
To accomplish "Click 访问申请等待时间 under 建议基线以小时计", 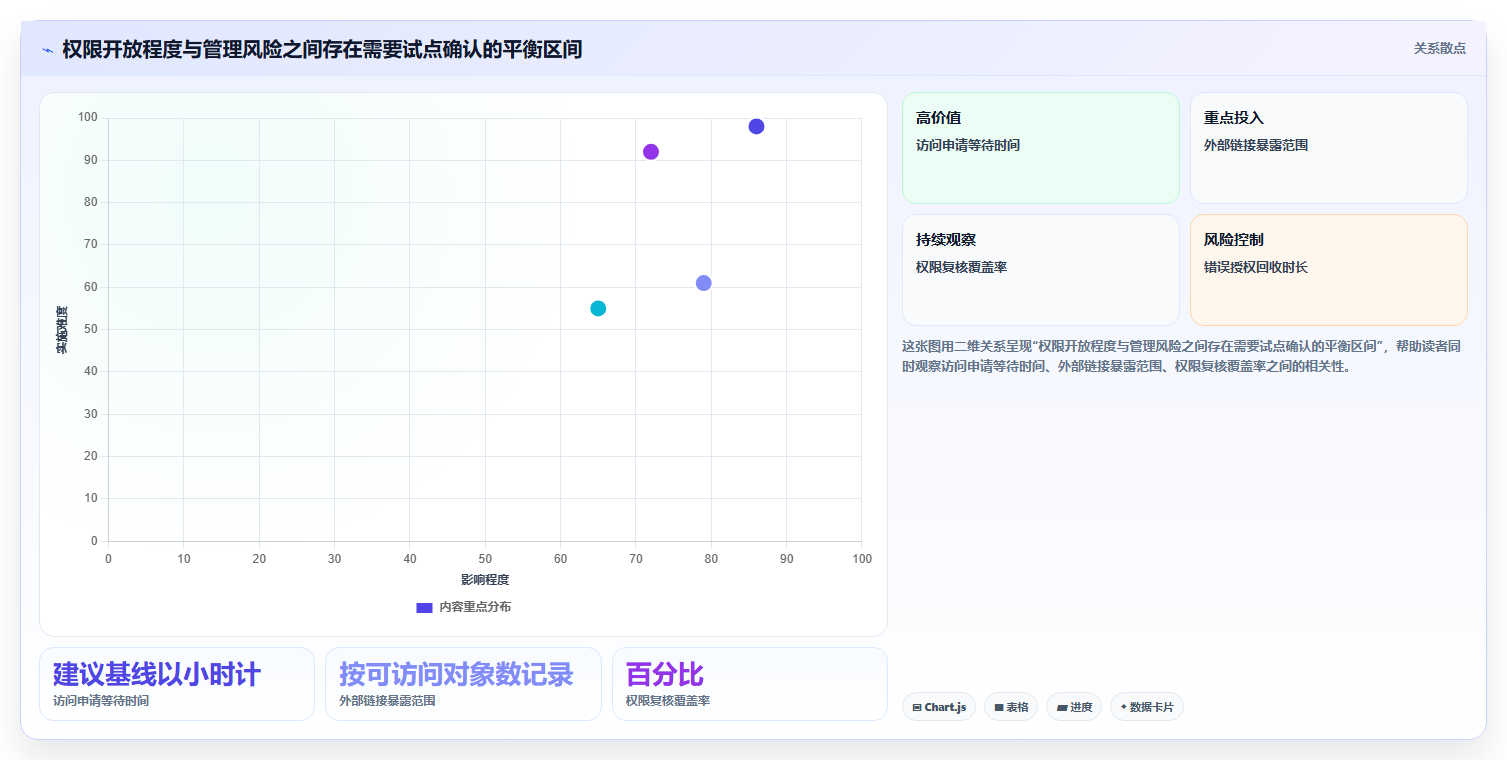I will pyautogui.click(x=101, y=701).
